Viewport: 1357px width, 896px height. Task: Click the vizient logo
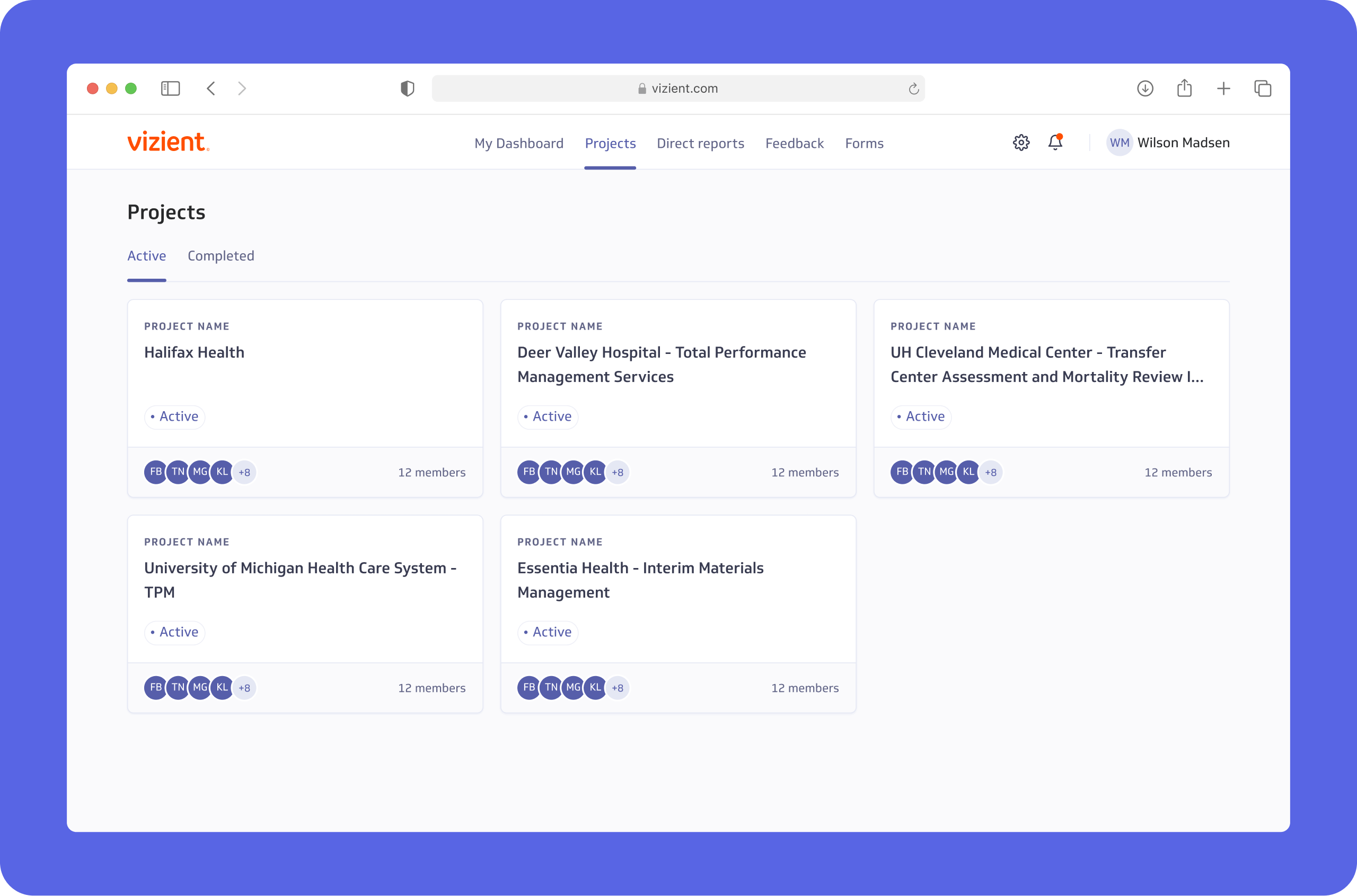pos(168,141)
